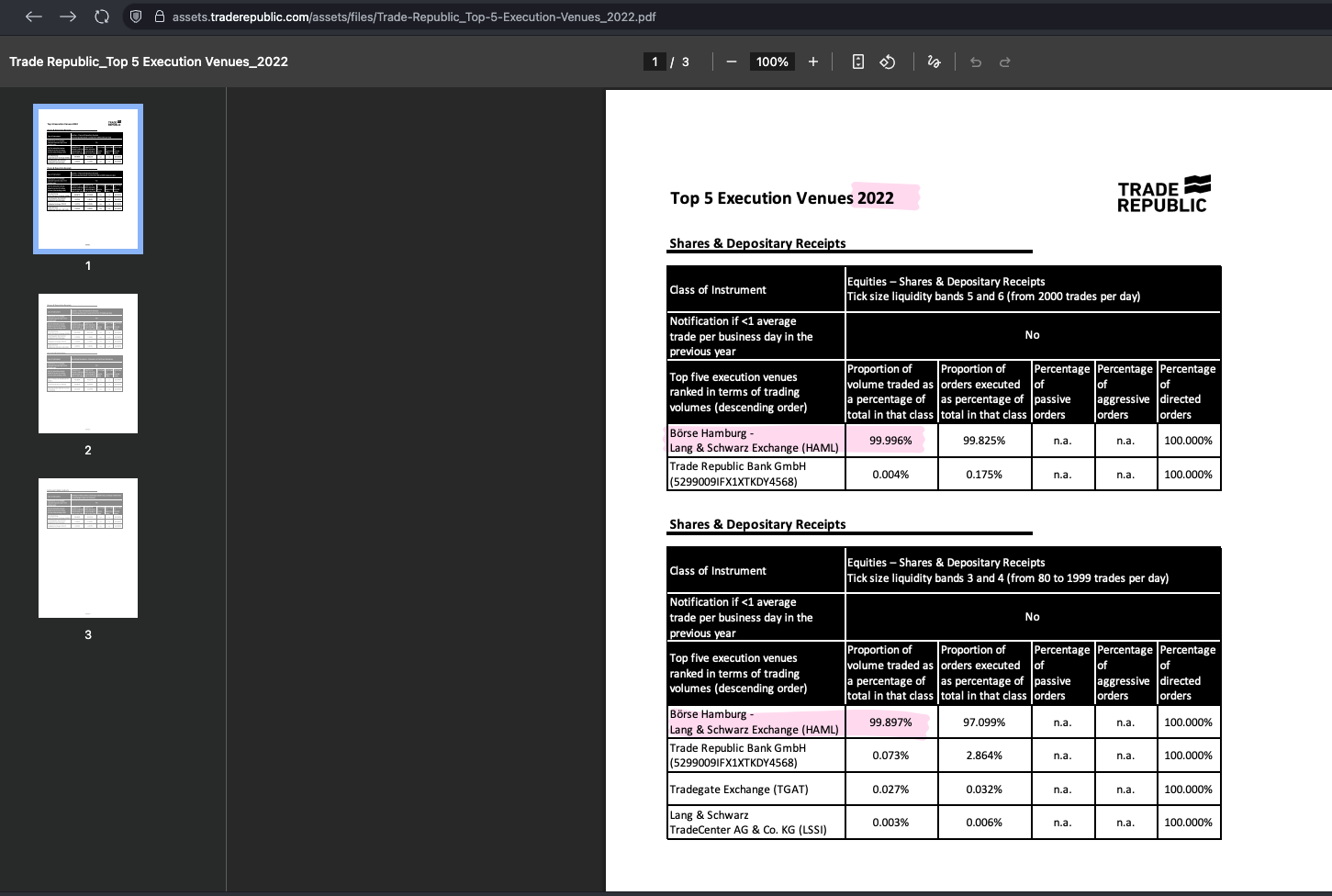Click the fit to page icon
The image size is (1332, 896).
[858, 62]
